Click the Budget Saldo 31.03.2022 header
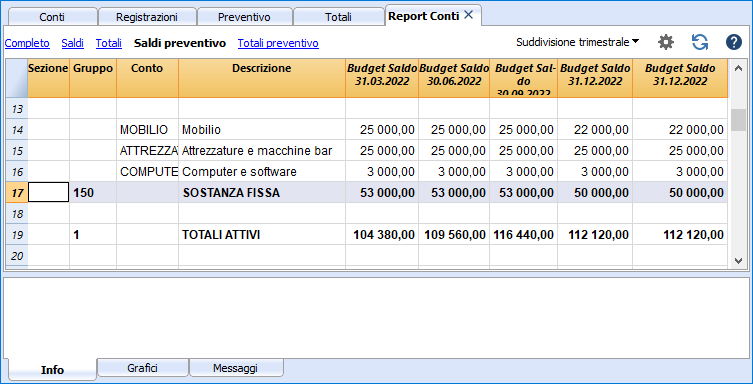Viewport: 753px width, 384px height. tap(382, 78)
